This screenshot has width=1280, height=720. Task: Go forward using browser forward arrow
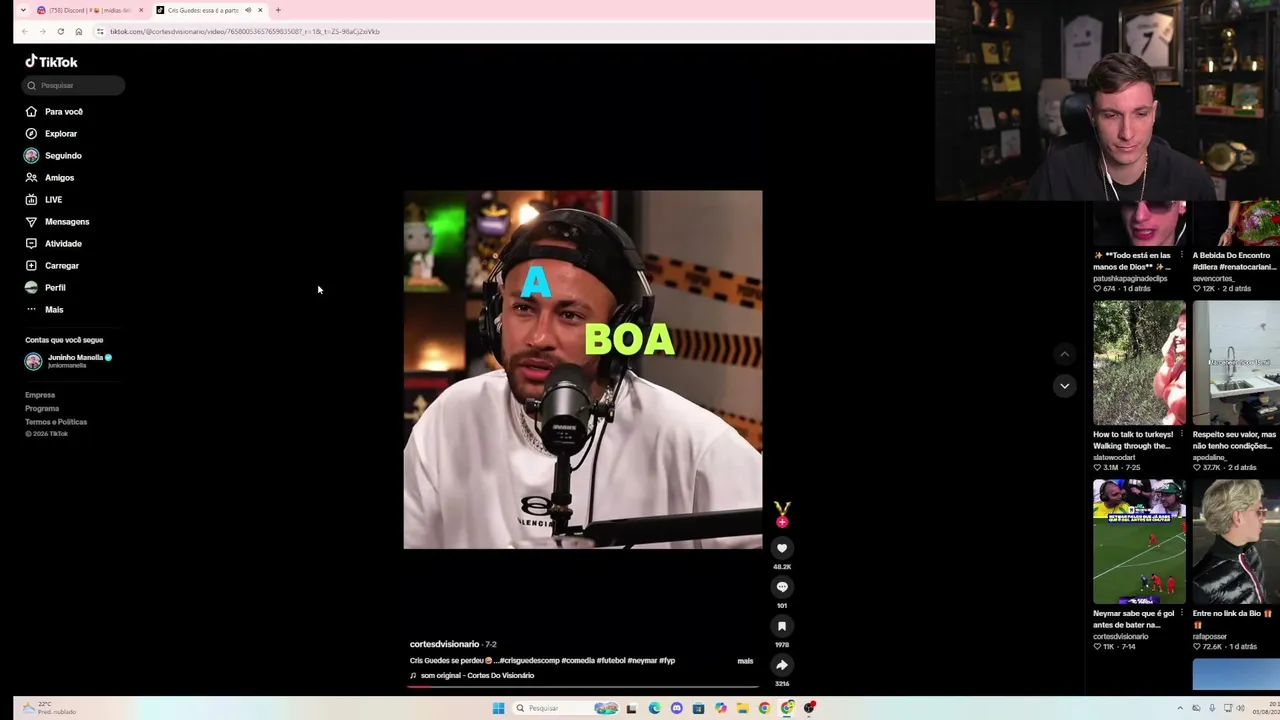[x=42, y=32]
